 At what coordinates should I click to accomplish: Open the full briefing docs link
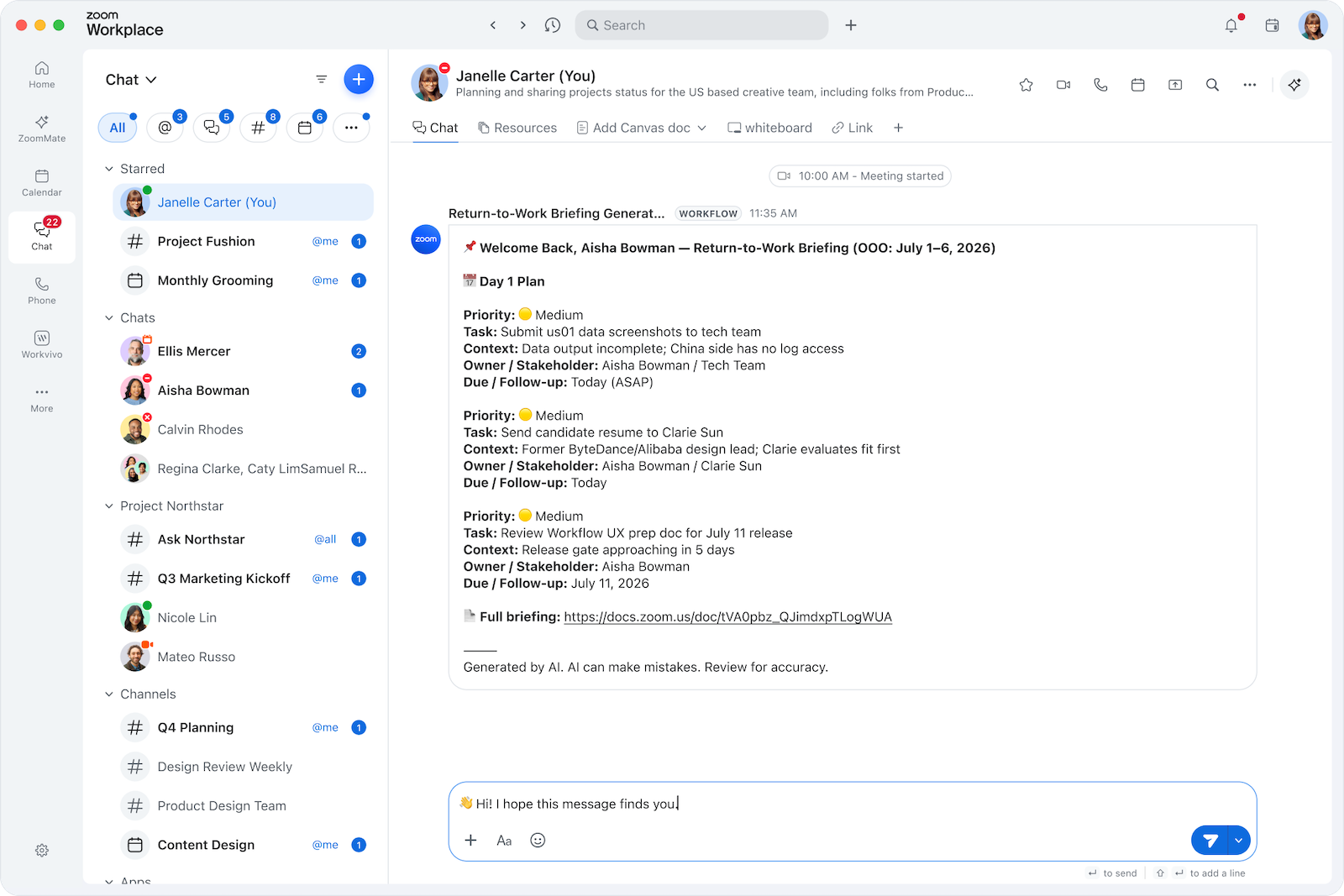point(727,617)
